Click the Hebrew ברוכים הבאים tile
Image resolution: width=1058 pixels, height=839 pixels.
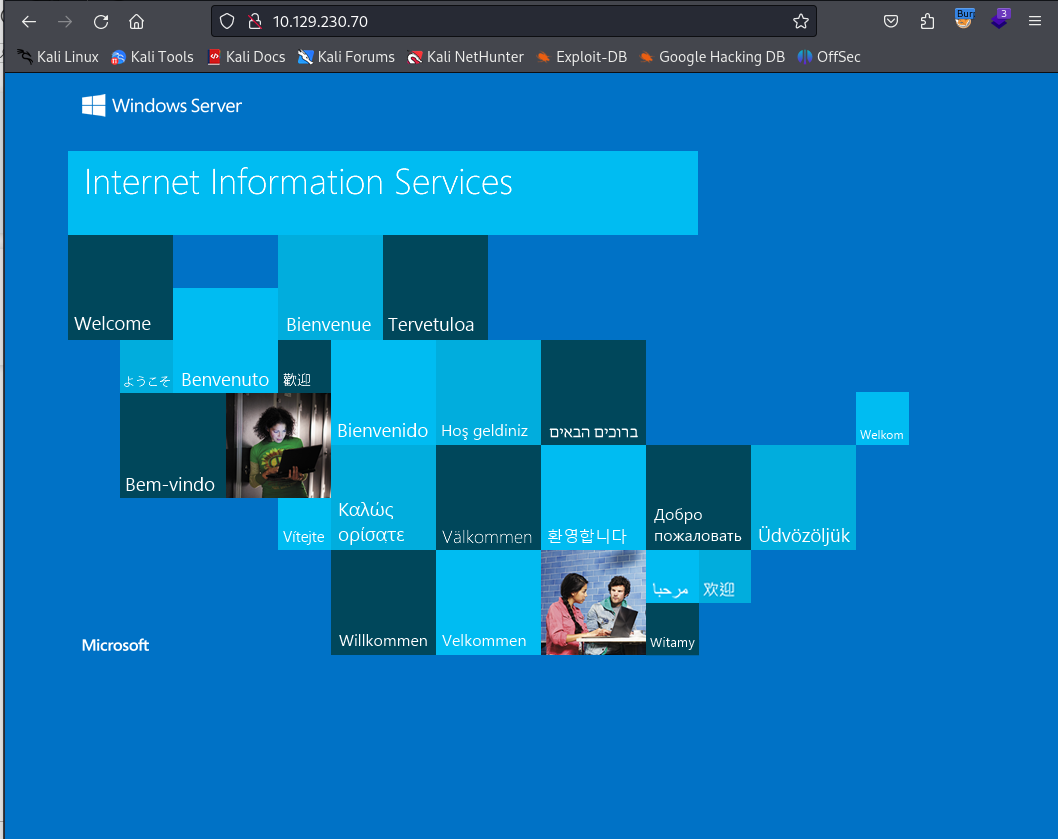click(x=593, y=392)
